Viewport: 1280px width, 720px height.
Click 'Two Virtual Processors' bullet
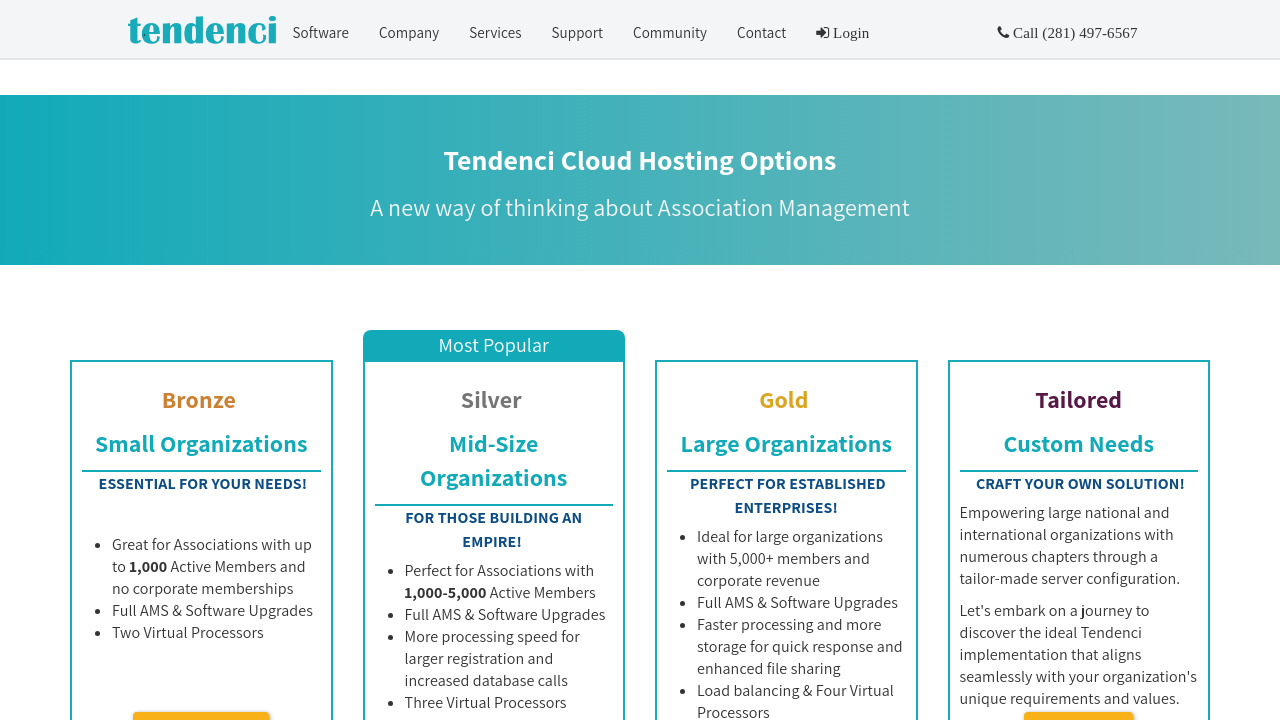point(188,633)
